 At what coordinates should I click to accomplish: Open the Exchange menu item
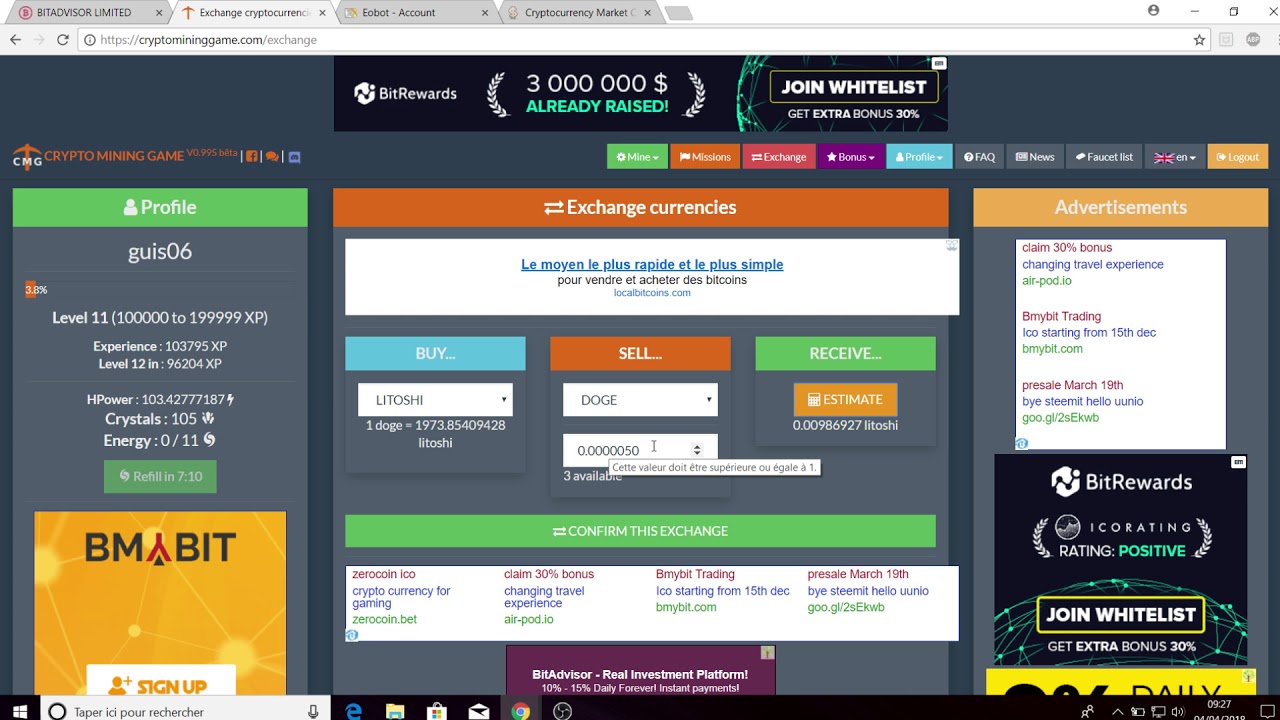(779, 157)
